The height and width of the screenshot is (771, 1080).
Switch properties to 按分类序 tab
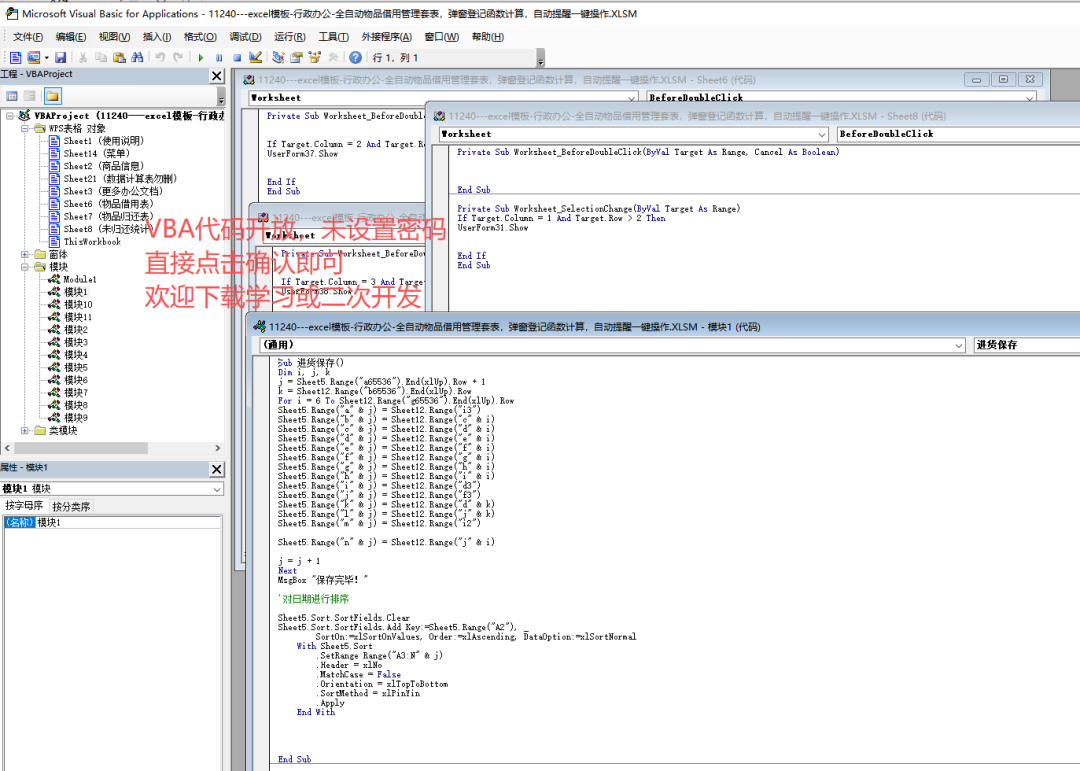(71, 506)
